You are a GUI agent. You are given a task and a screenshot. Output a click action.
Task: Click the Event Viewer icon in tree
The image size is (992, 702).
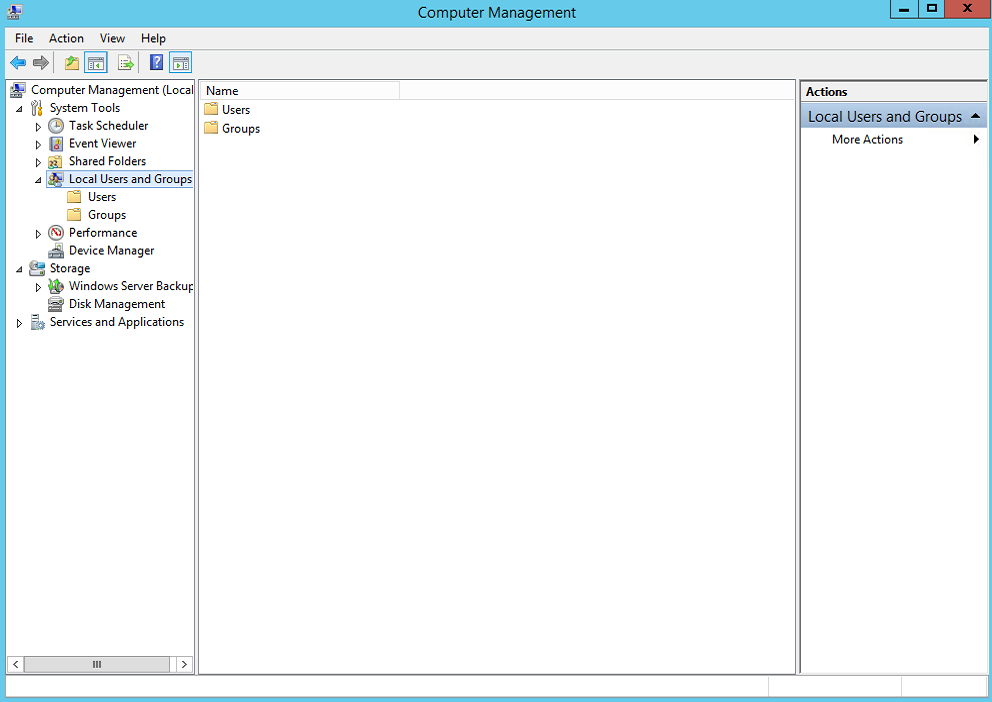click(56, 144)
